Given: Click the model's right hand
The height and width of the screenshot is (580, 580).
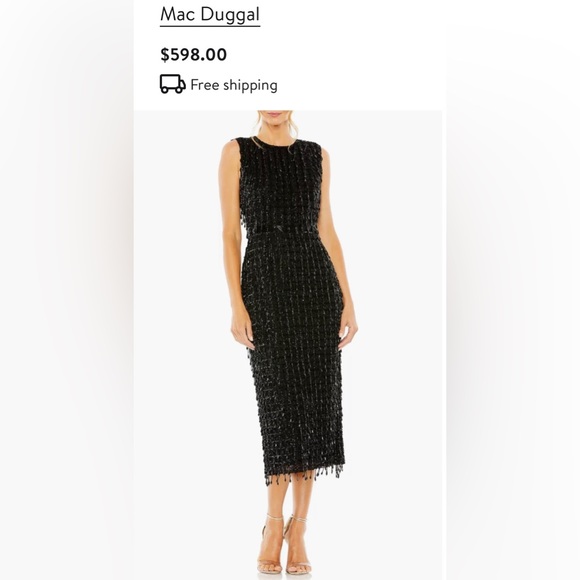Looking at the screenshot, I should (x=243, y=331).
